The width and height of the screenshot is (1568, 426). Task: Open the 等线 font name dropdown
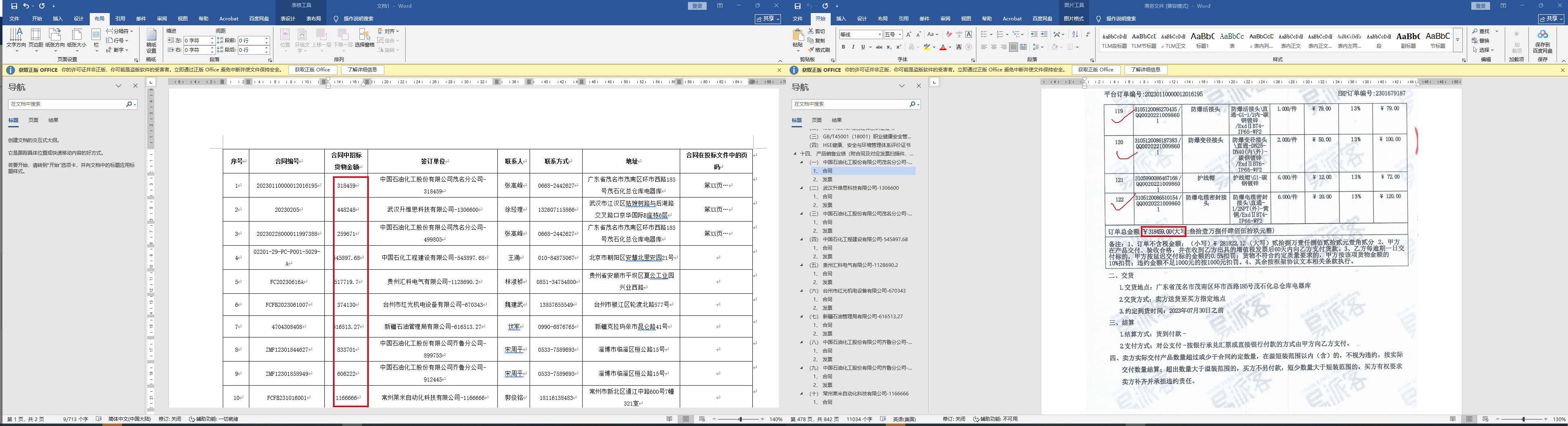[860, 35]
